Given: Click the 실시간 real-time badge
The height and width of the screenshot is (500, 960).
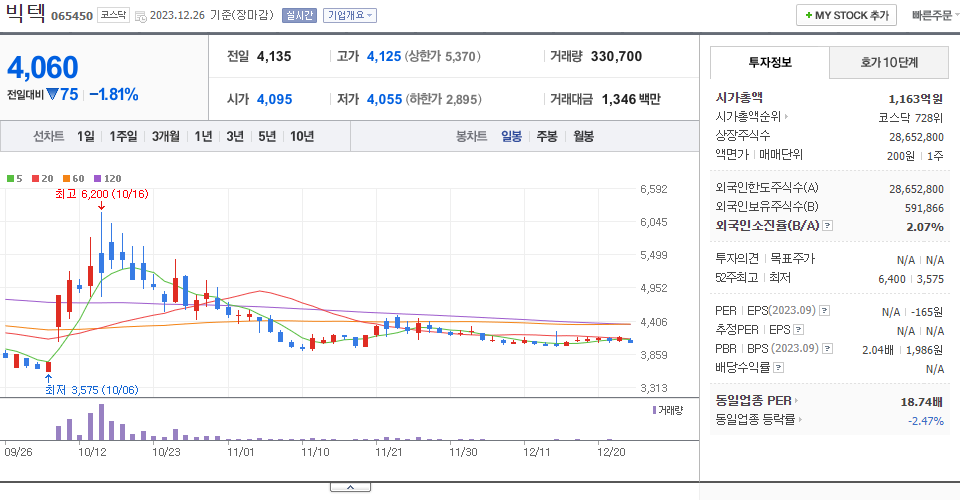Looking at the screenshot, I should click(x=299, y=15).
